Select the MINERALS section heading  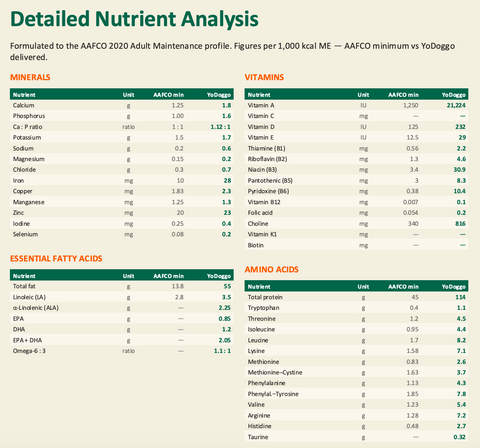[x=30, y=77]
